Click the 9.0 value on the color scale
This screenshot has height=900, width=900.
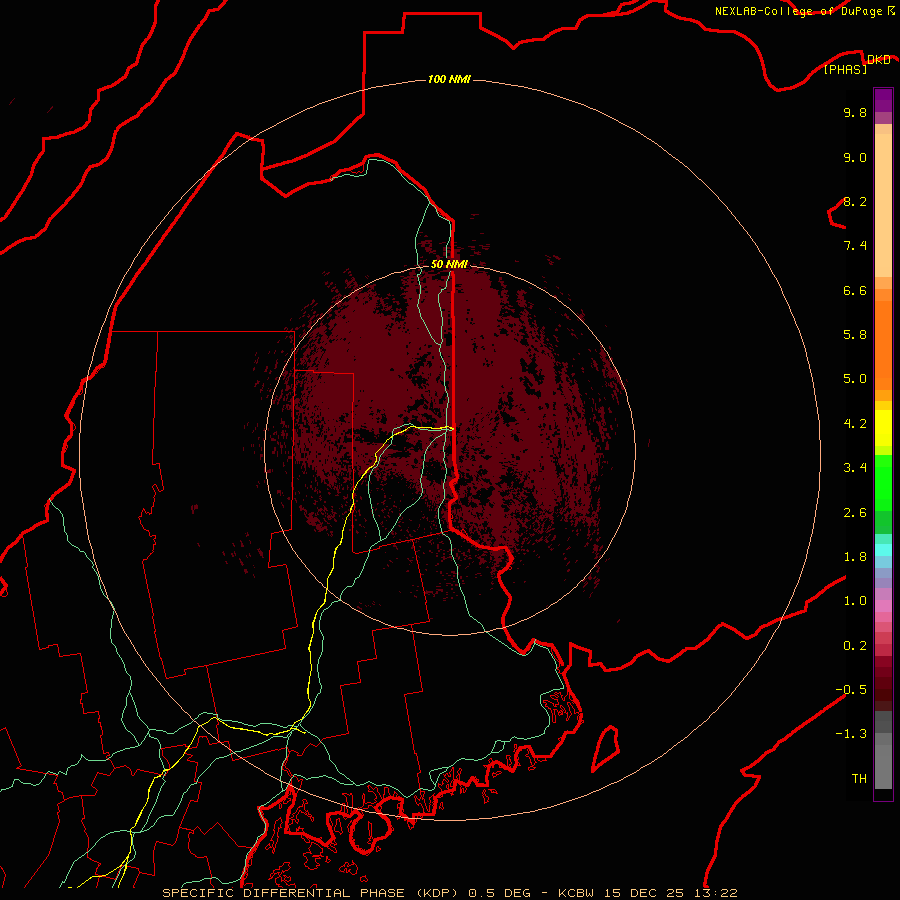855,157
